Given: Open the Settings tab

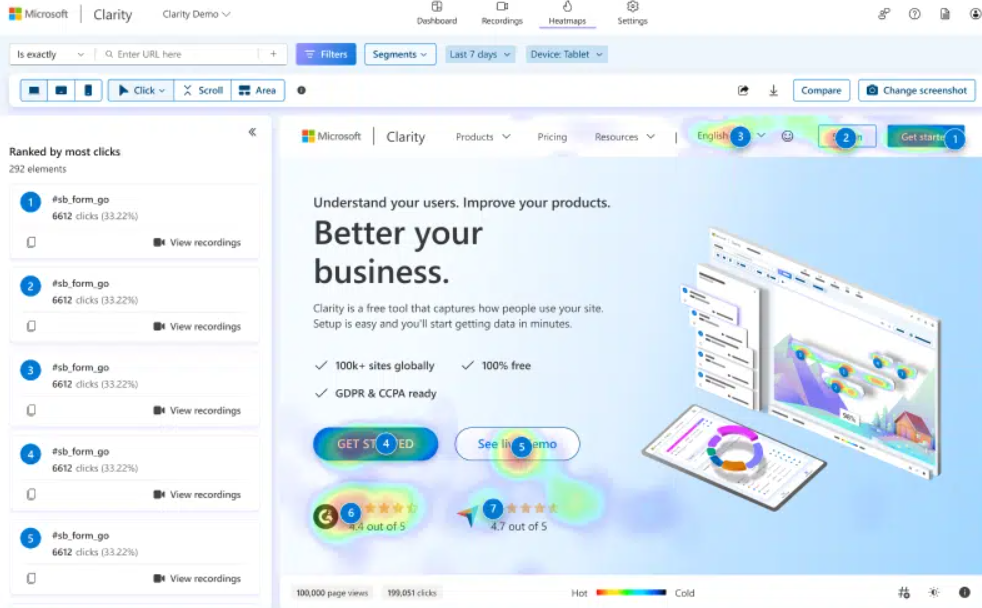Looking at the screenshot, I should tap(633, 14).
